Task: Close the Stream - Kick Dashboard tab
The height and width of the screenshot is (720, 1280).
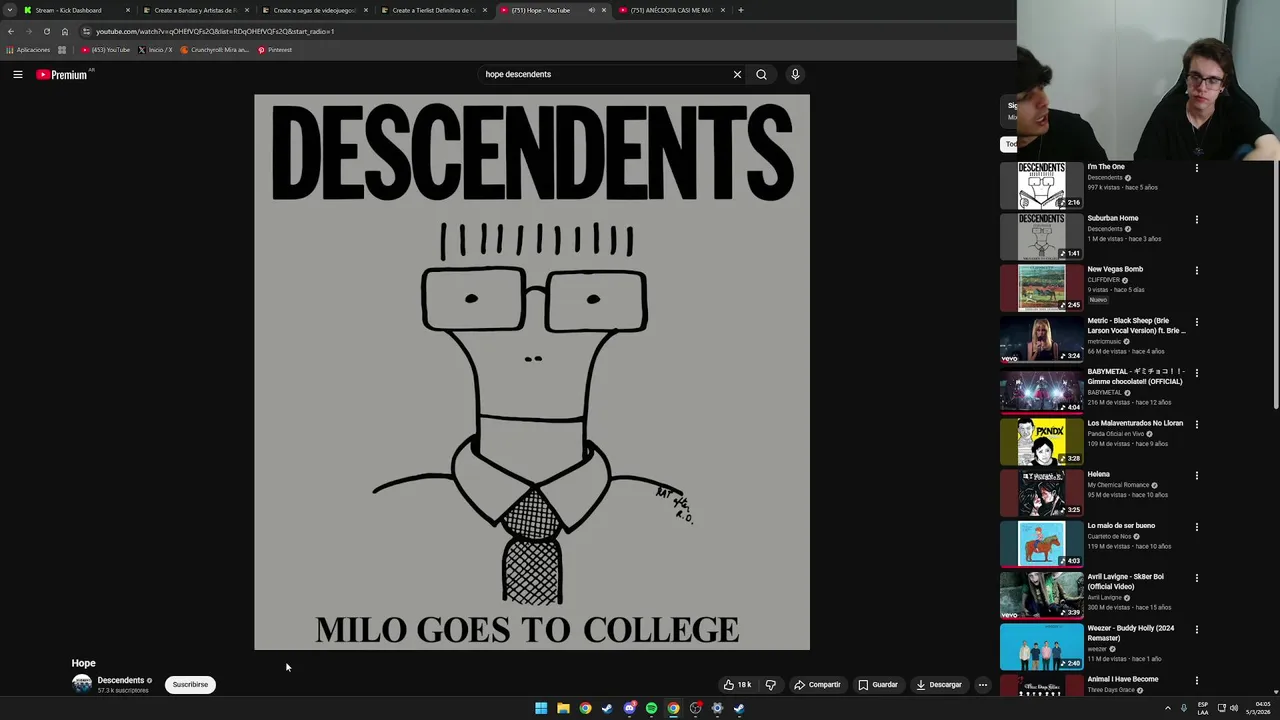Action: click(x=127, y=10)
